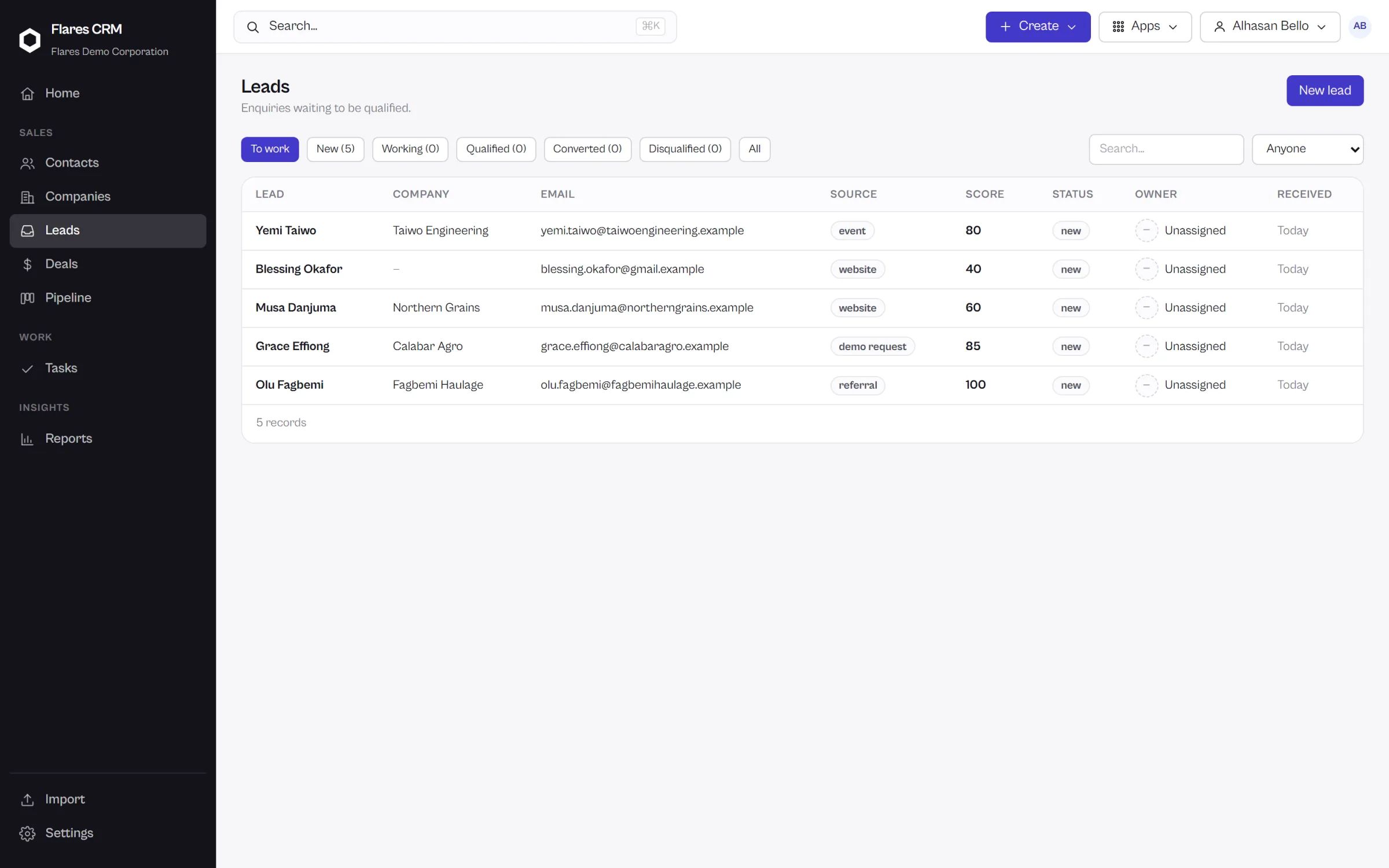This screenshot has height=868, width=1389.
Task: Open the Blessing Okafor lead
Action: coord(299,269)
